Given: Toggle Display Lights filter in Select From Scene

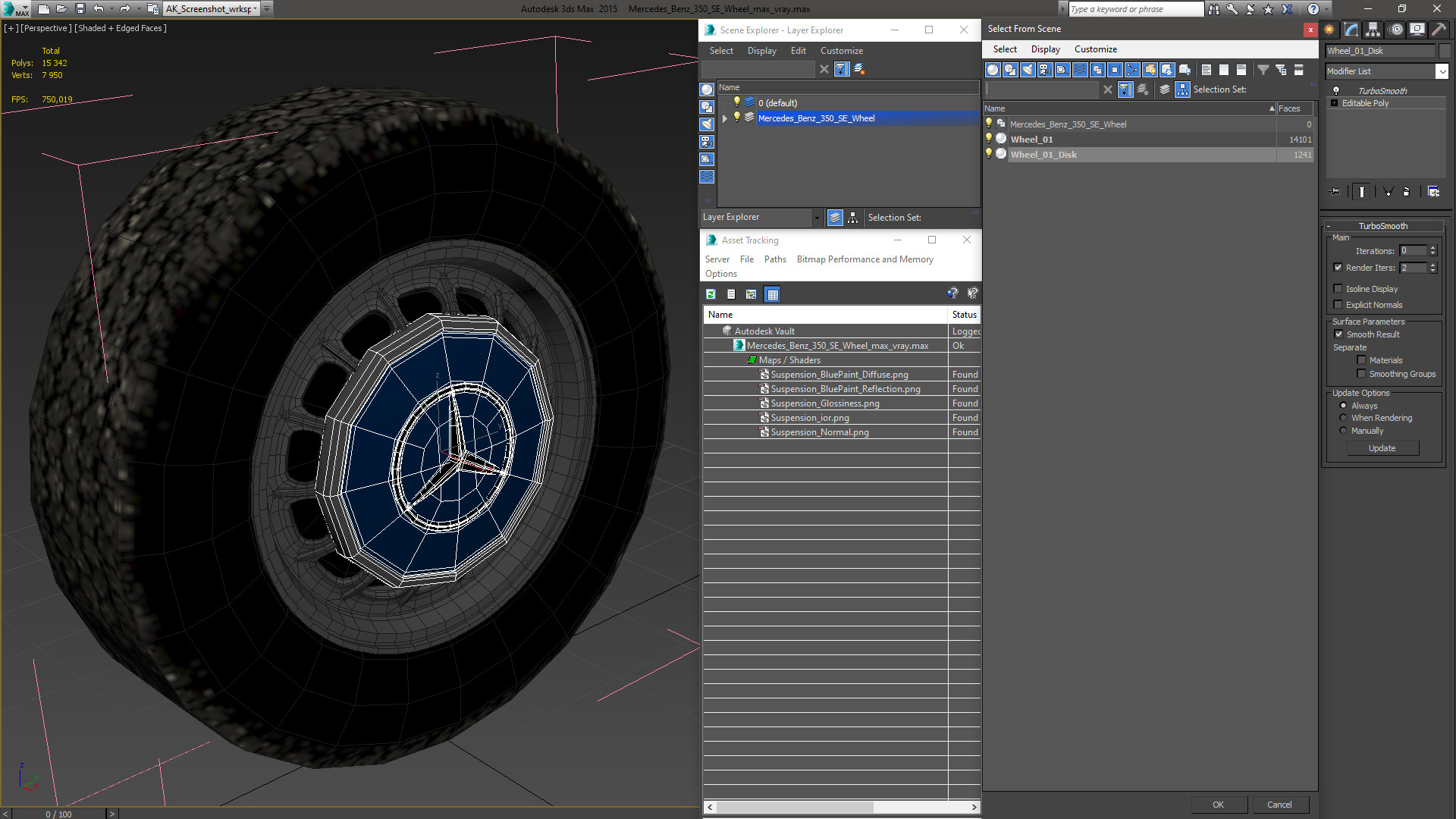Looking at the screenshot, I should (x=1028, y=70).
